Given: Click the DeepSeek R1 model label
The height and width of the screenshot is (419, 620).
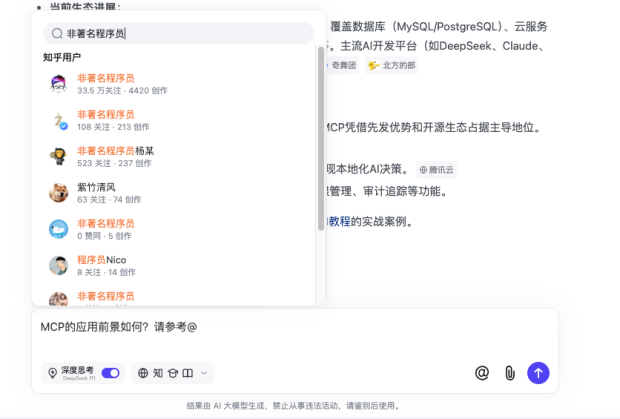Looking at the screenshot, I should (79, 378).
